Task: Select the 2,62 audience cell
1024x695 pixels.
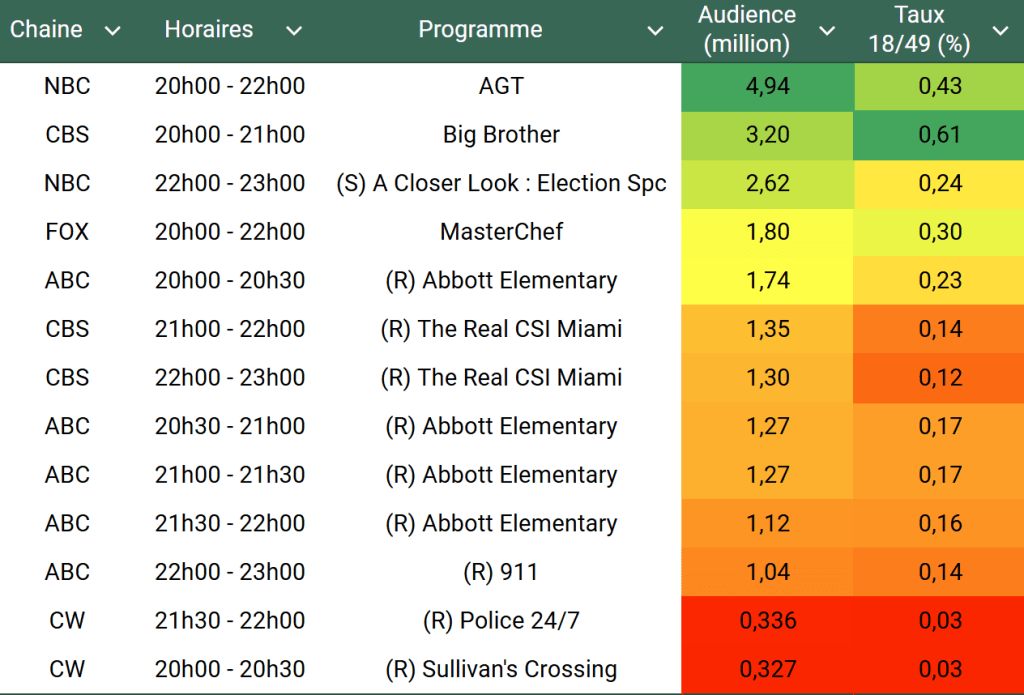Action: click(768, 183)
